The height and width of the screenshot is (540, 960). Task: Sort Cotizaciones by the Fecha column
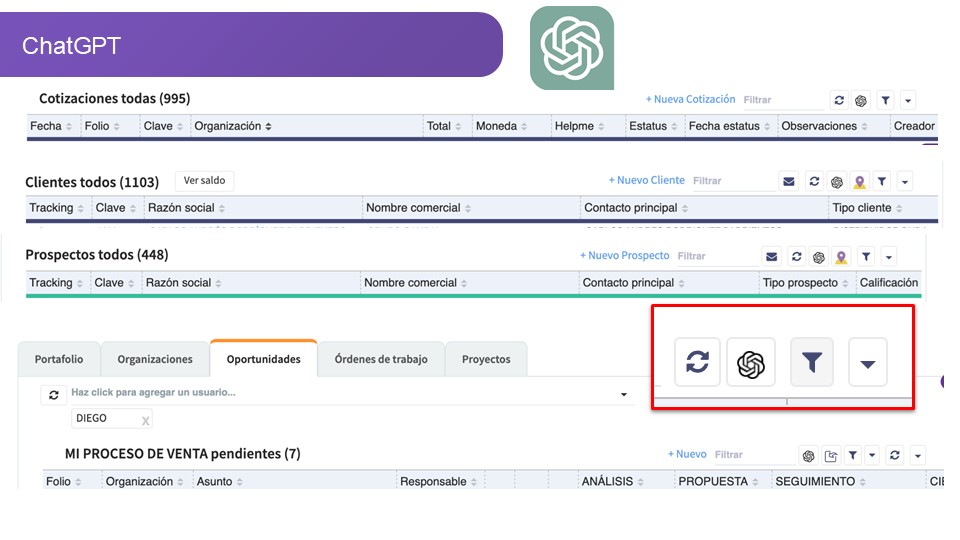[51, 126]
